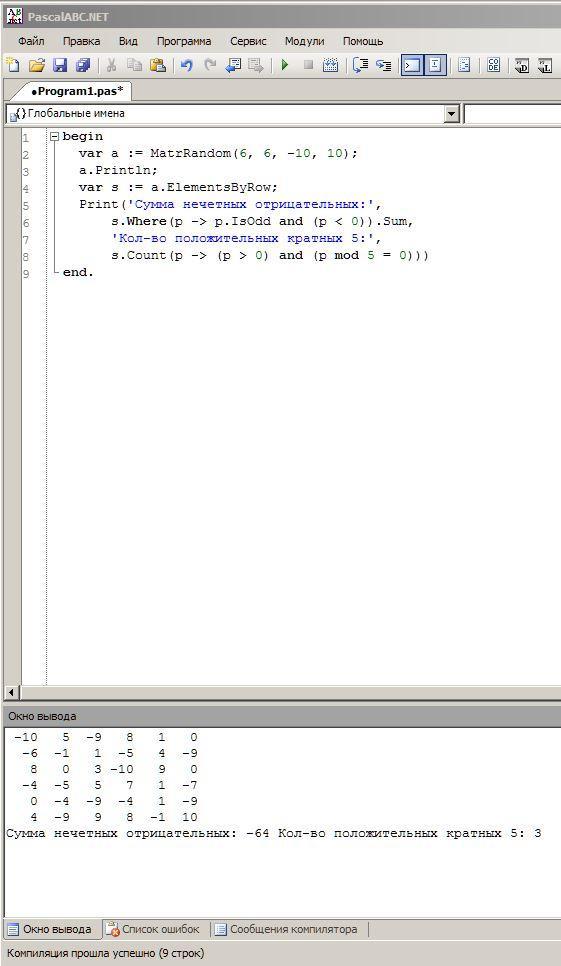Open the Программа menu
Viewport: 561px width, 966px height.
(184, 41)
